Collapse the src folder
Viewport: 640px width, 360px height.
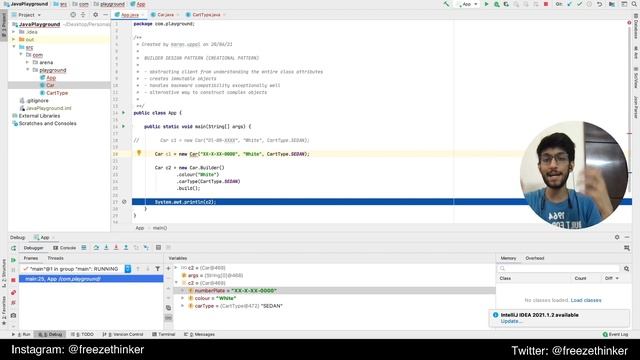(14, 47)
